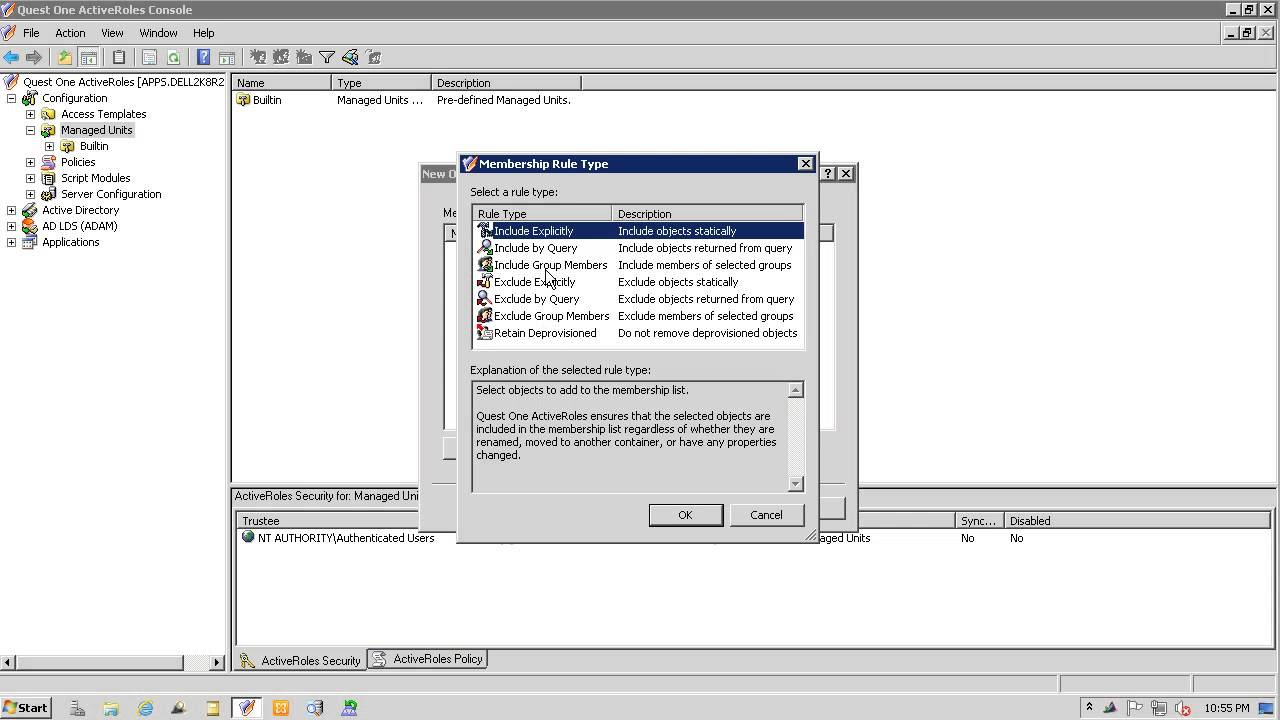
Task: Click the Include by Query rule icon
Action: click(485, 248)
